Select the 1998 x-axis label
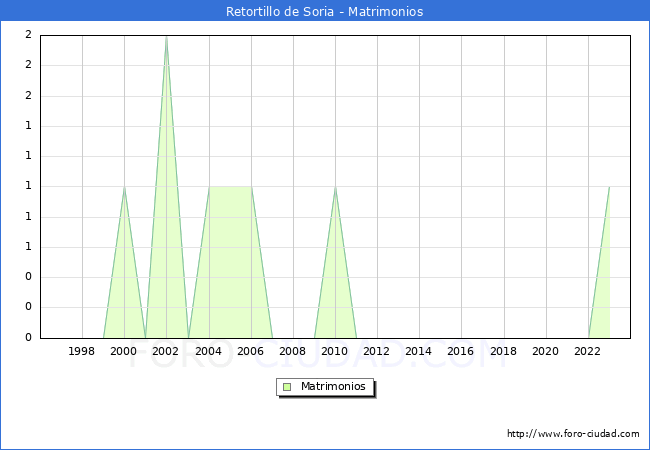 click(82, 351)
